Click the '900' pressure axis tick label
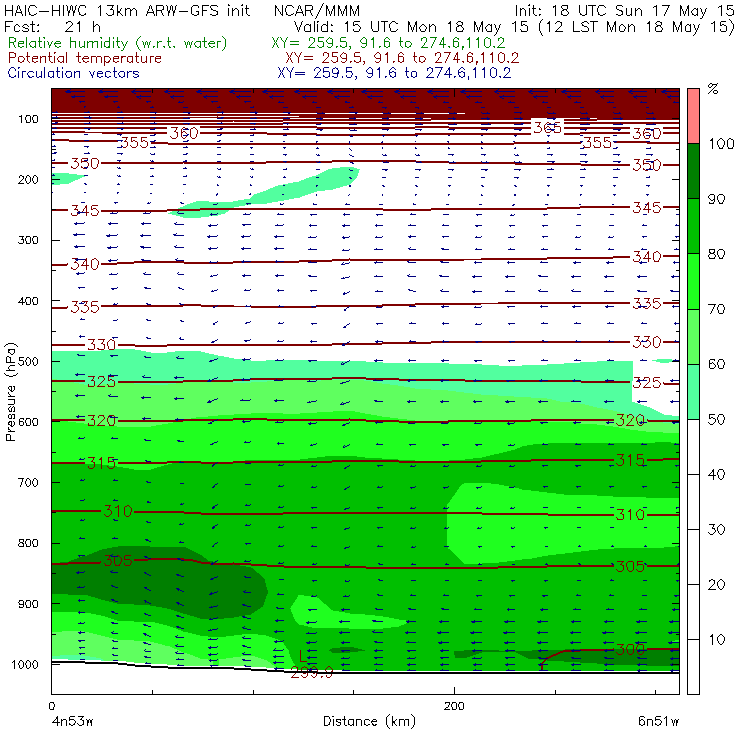 click(x=28, y=604)
